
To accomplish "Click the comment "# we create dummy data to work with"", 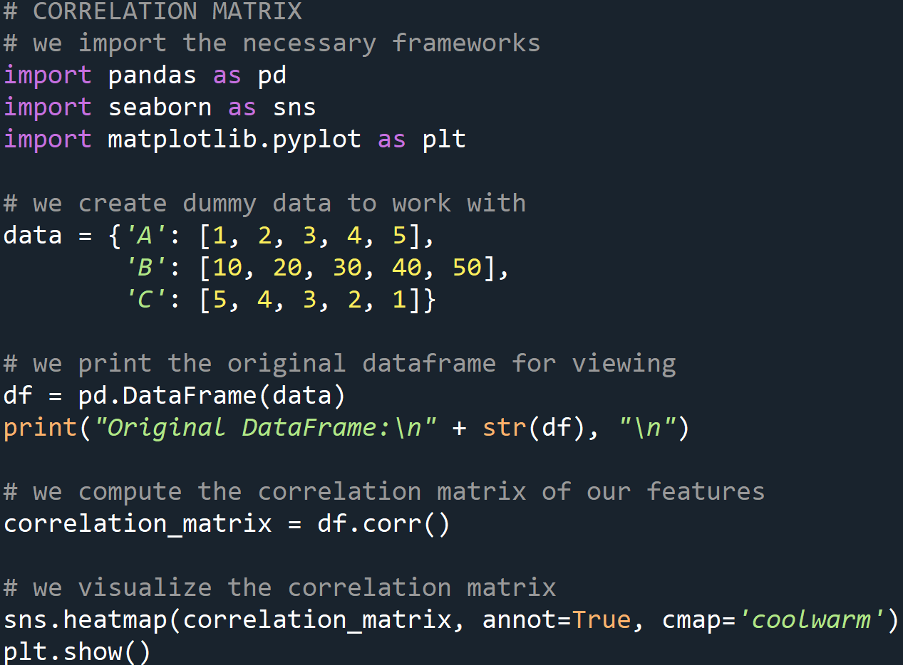I will (265, 204).
